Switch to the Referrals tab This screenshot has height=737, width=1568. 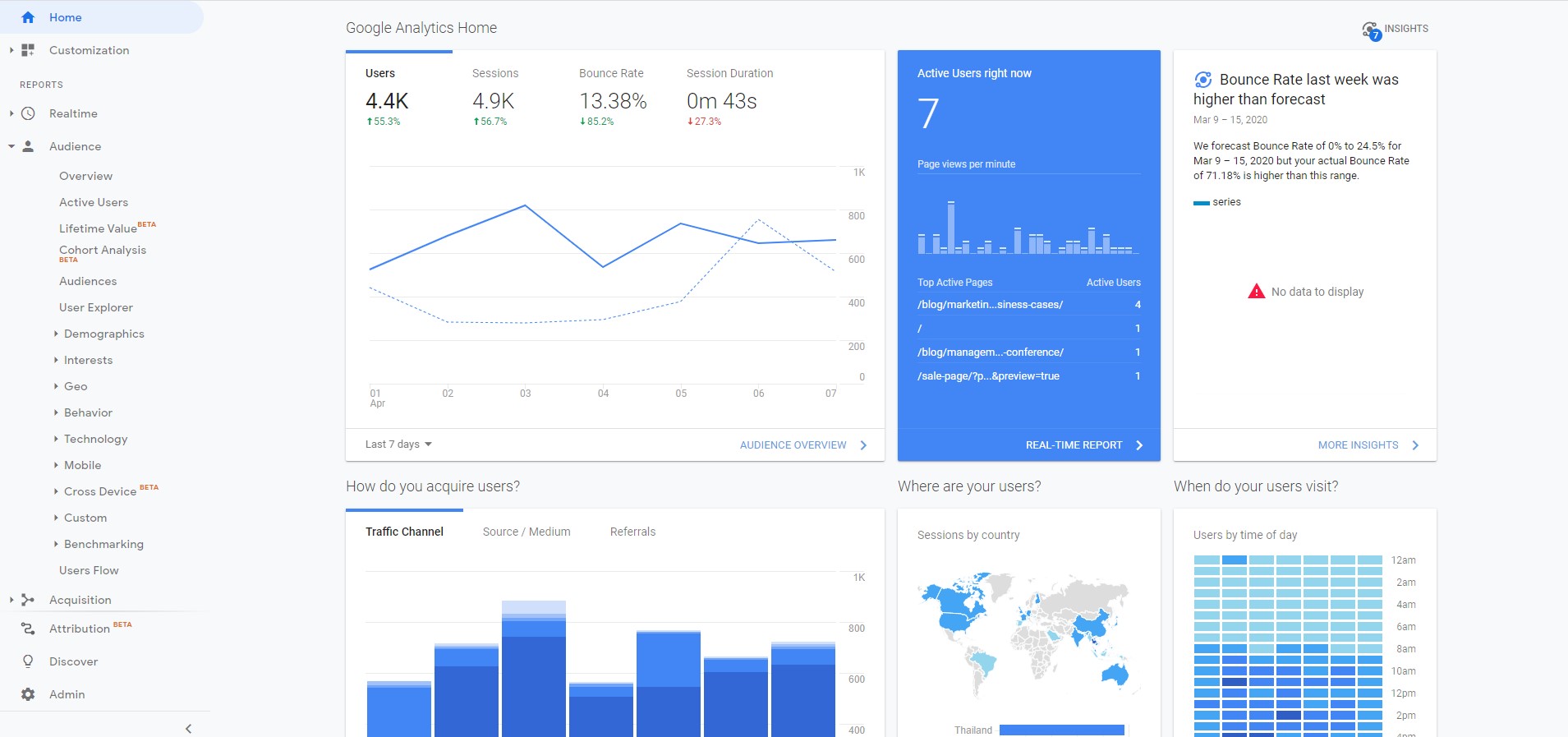pyautogui.click(x=632, y=532)
